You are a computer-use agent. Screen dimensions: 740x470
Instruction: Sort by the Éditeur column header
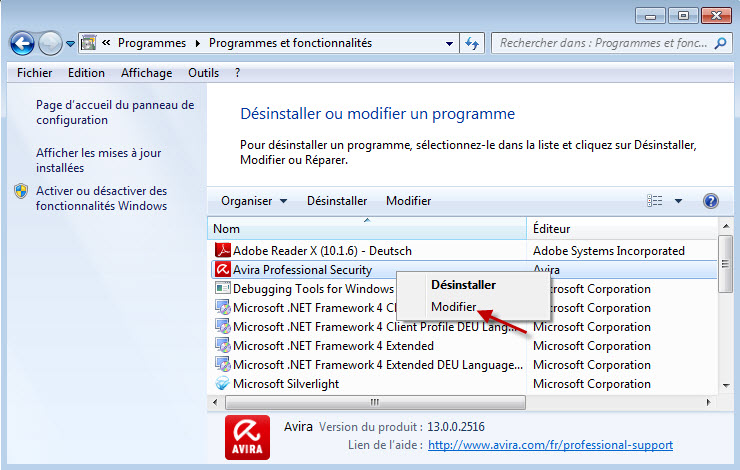[x=622, y=229]
